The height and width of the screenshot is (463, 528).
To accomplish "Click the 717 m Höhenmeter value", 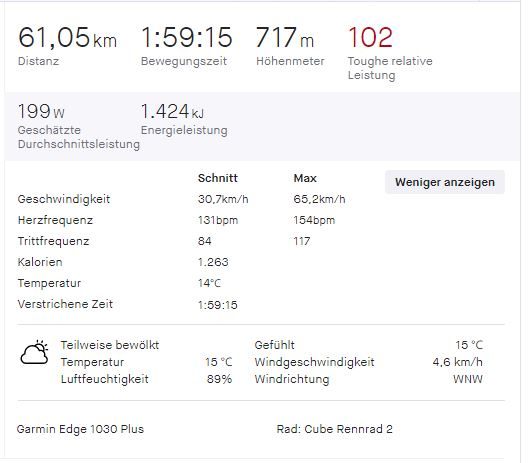I will pos(285,37).
